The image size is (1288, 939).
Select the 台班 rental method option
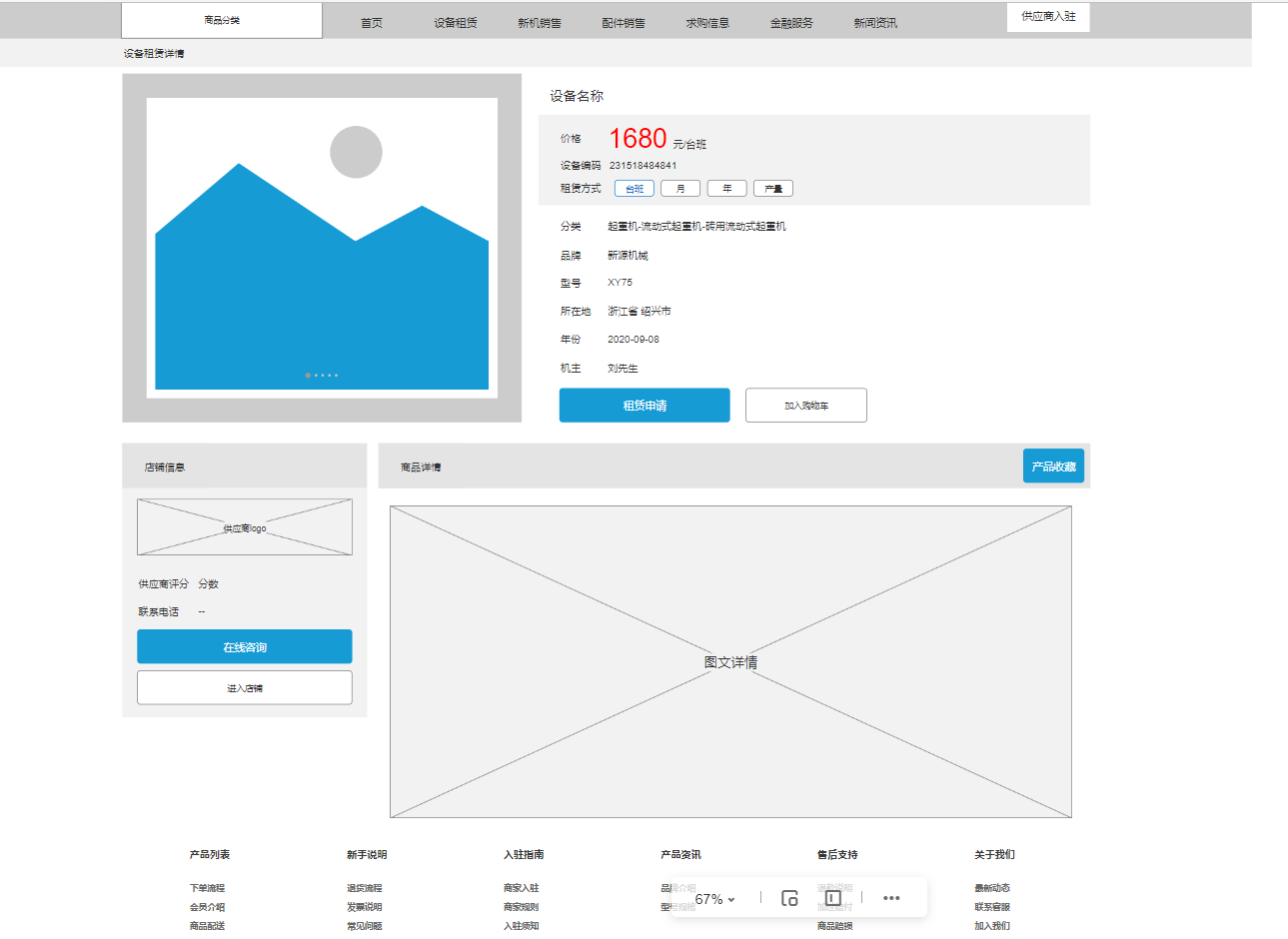pos(635,189)
